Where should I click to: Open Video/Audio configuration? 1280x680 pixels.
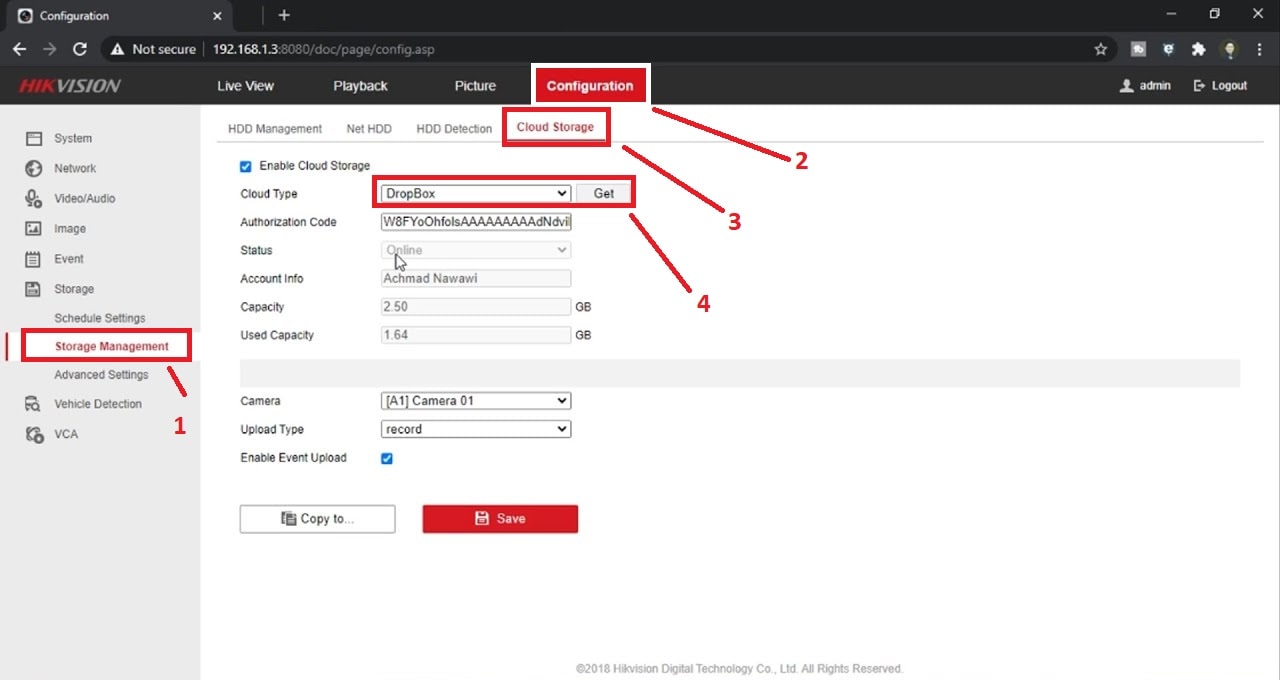[x=34, y=198]
